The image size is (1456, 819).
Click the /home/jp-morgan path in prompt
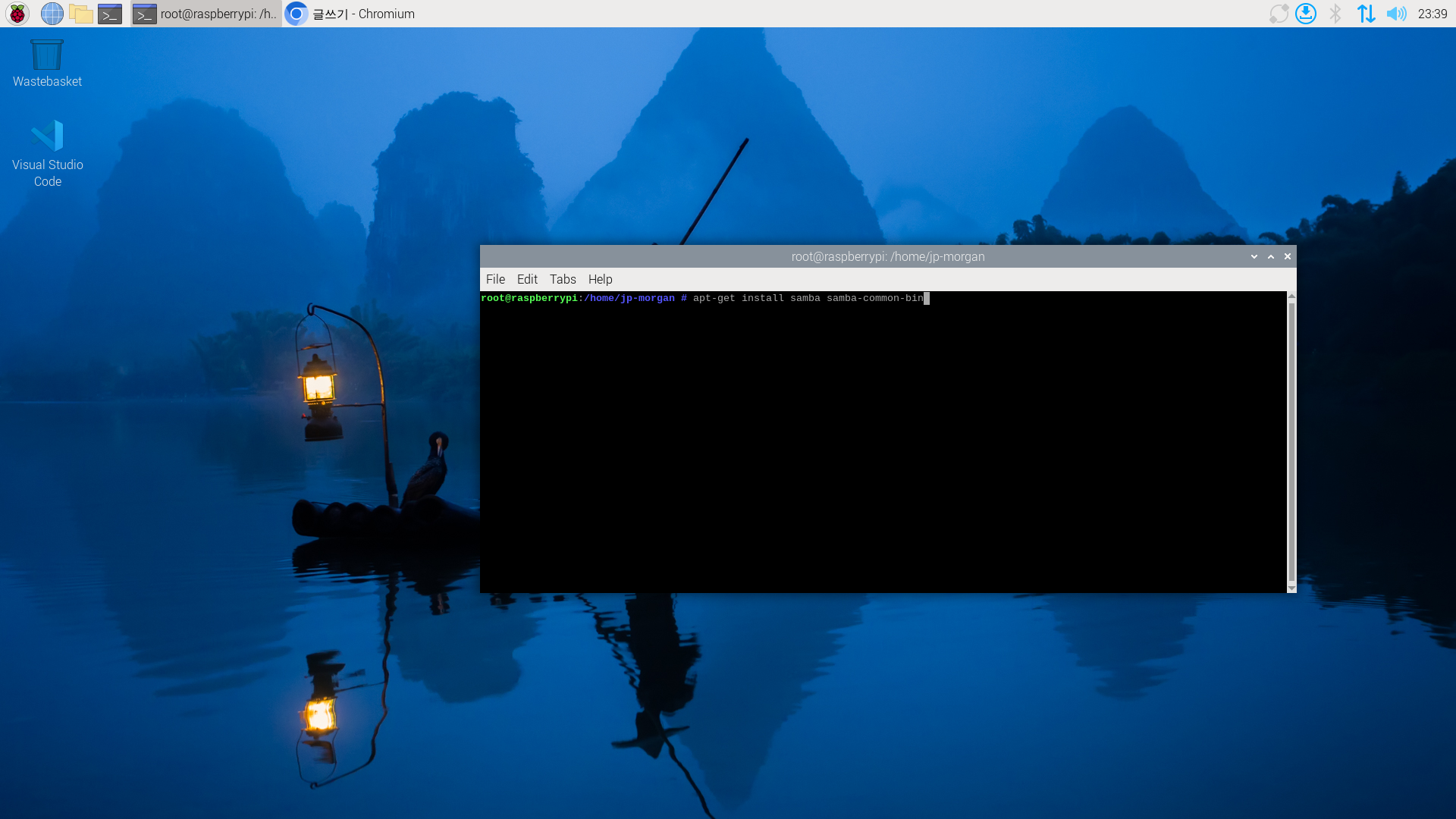629,298
